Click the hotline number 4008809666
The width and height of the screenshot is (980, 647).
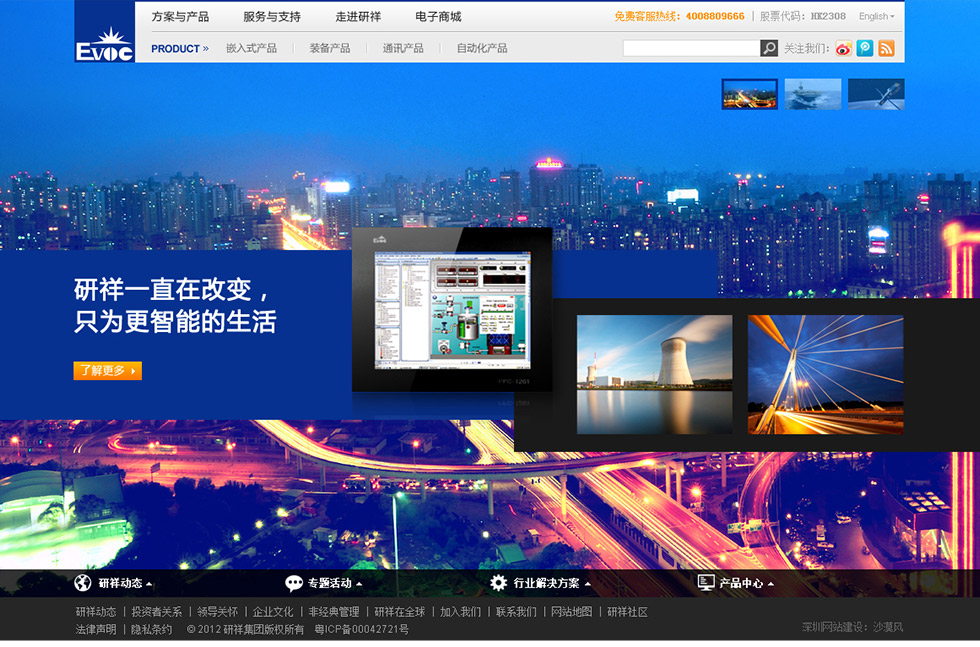715,16
